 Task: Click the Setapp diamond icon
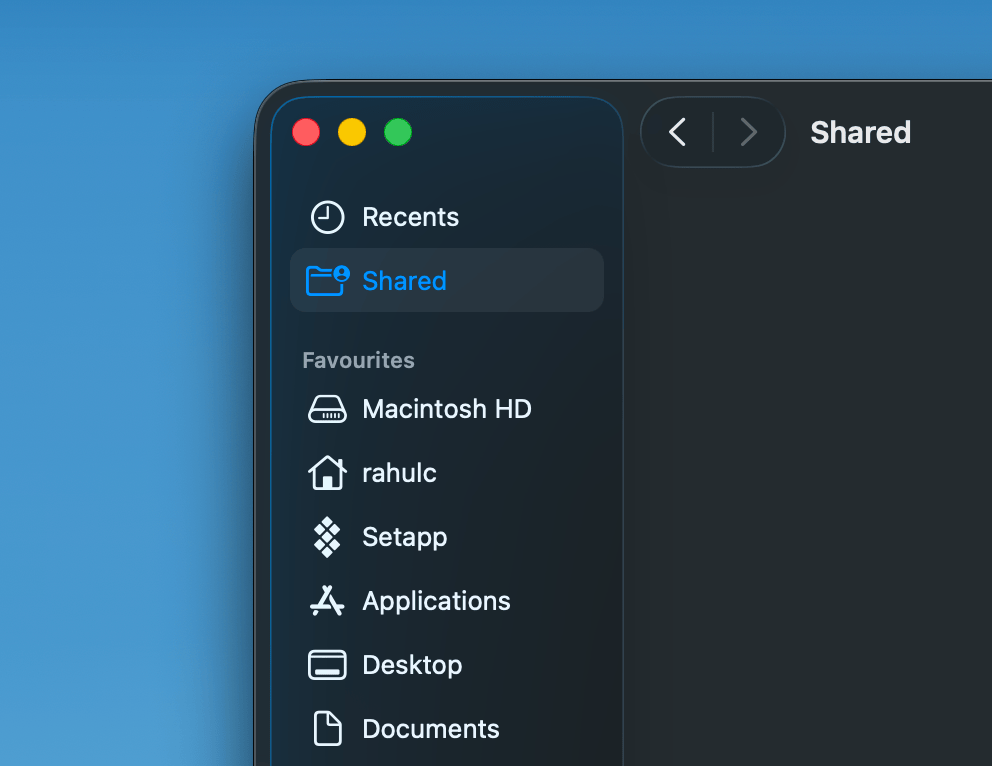[x=327, y=537]
